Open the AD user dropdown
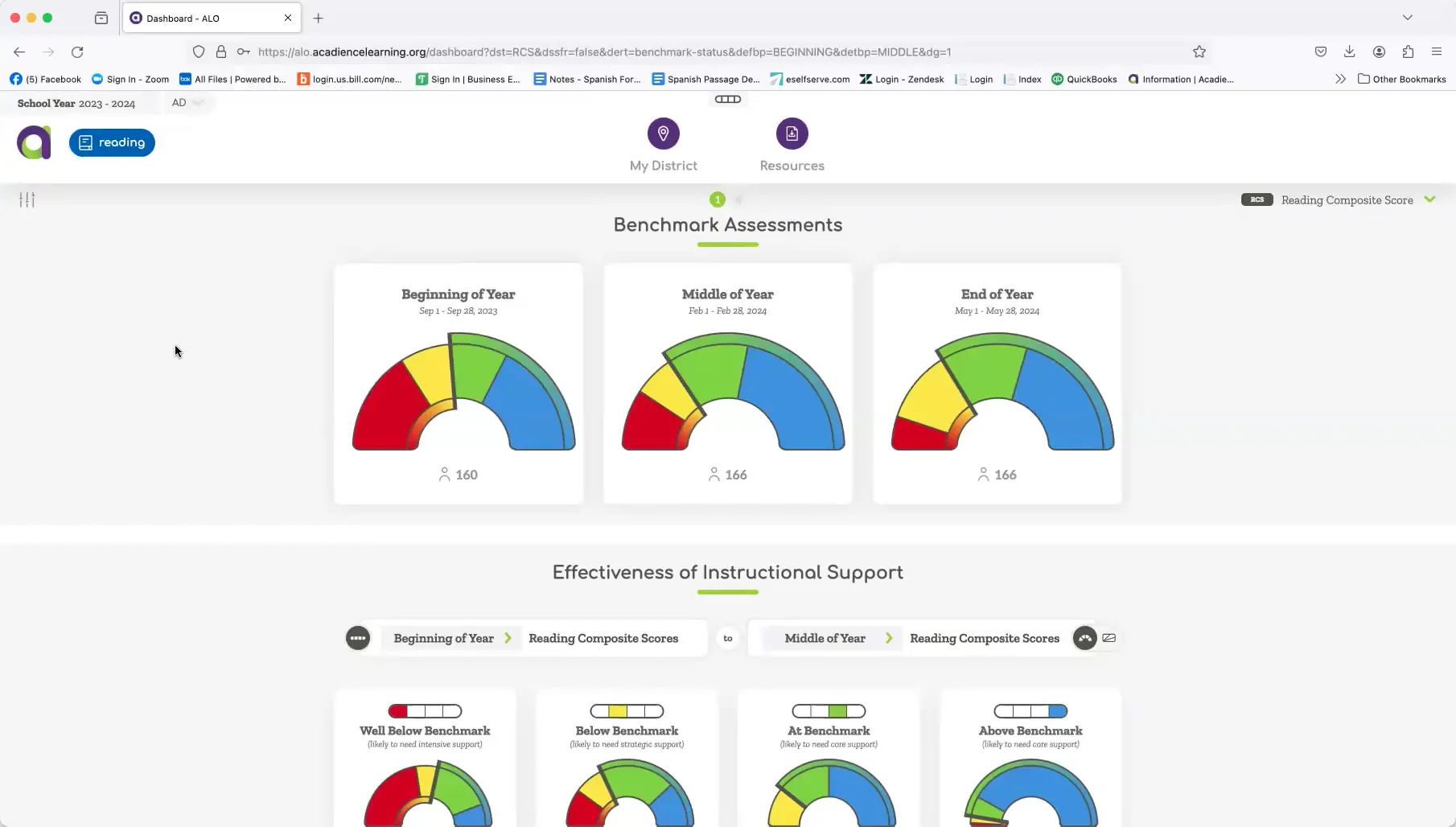Image resolution: width=1456 pixels, height=827 pixels. coord(187,102)
